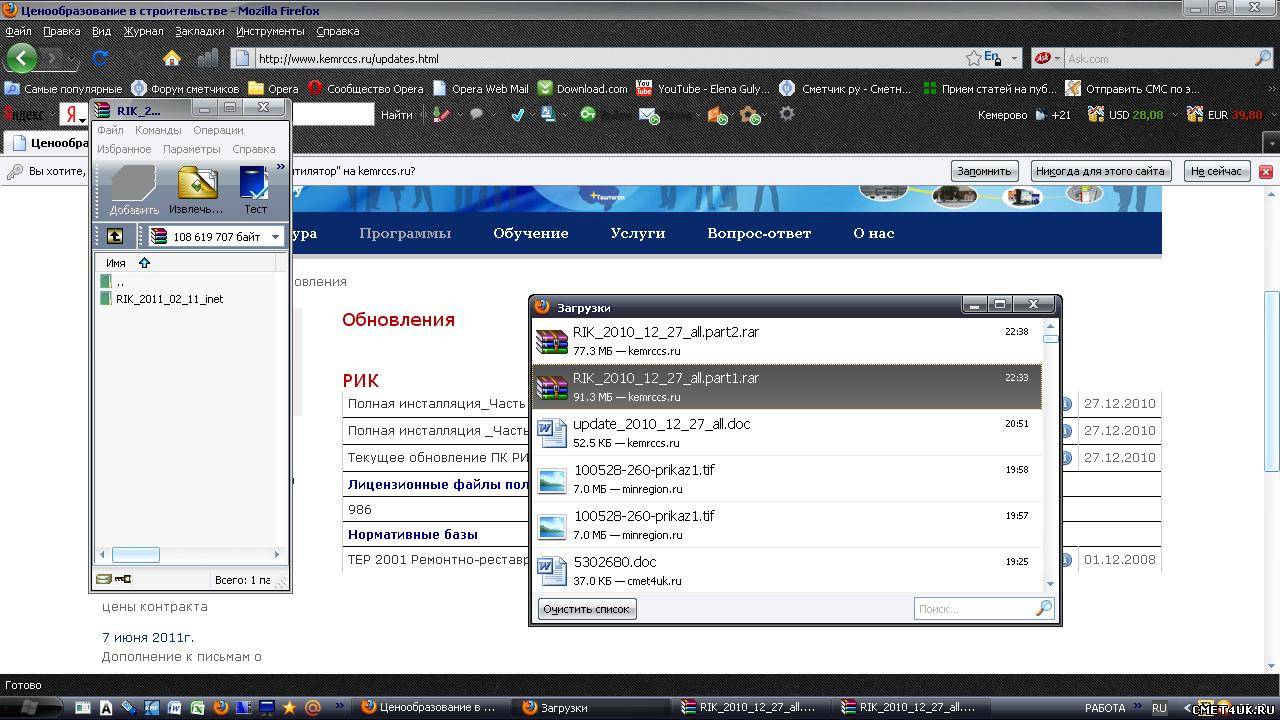Image resolution: width=1280 pixels, height=720 pixels.
Task: Click the blue checkmark icon in Yandex bar
Action: (x=517, y=114)
